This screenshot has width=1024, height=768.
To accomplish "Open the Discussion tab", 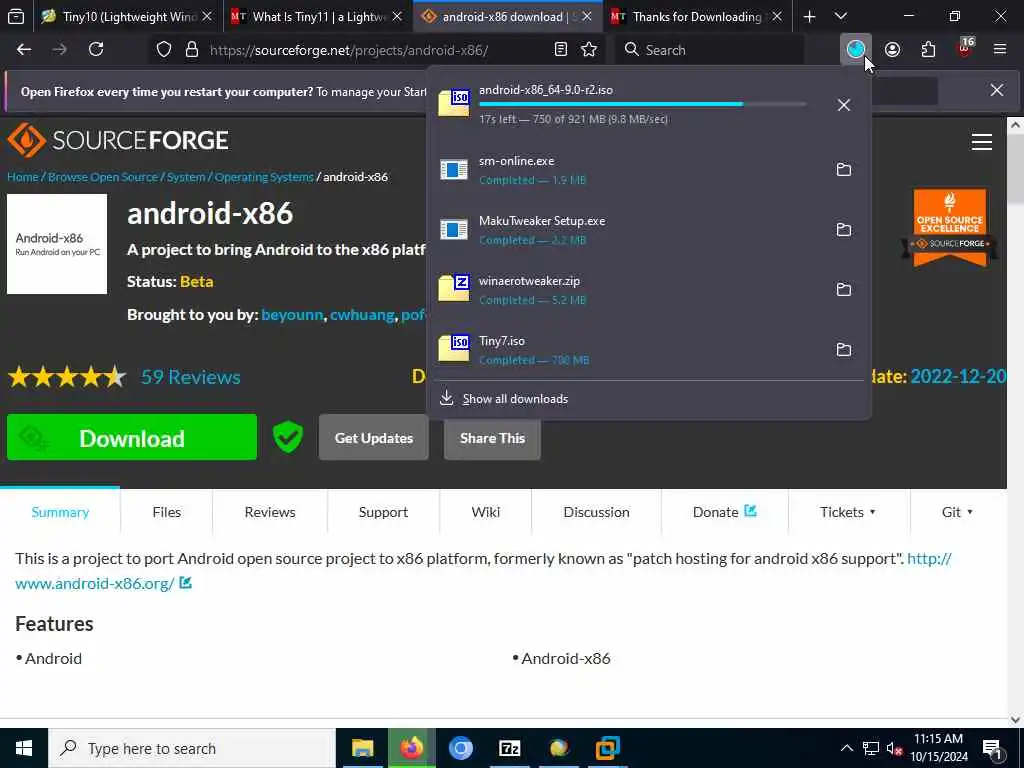I will pos(596,512).
